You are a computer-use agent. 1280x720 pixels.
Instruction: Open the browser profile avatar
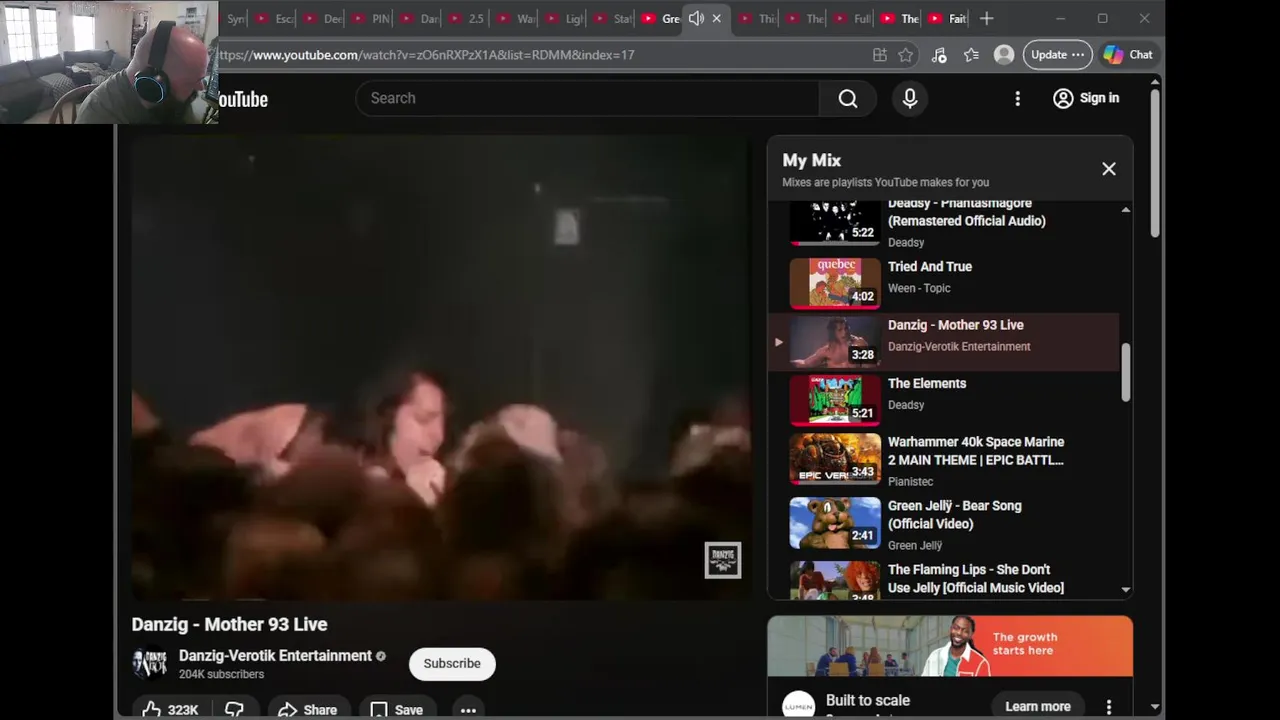point(1004,55)
